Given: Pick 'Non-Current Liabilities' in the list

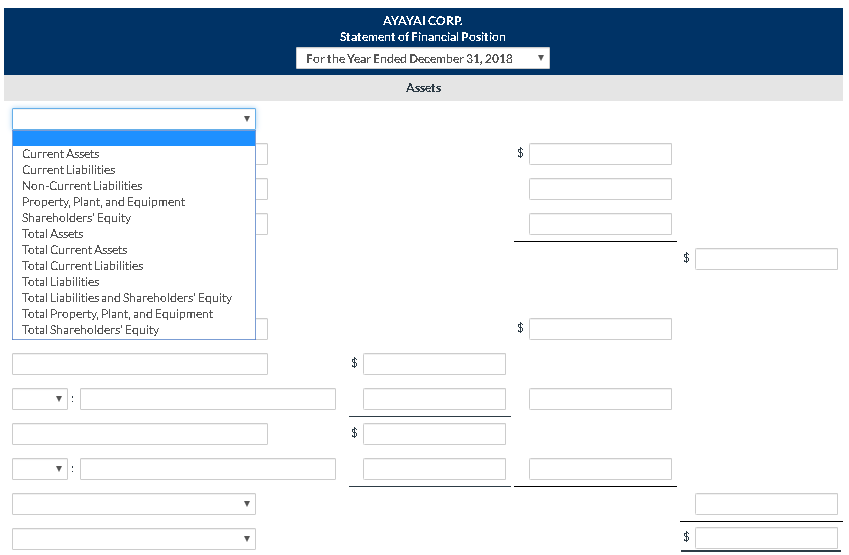Looking at the screenshot, I should pyautogui.click(x=133, y=186).
